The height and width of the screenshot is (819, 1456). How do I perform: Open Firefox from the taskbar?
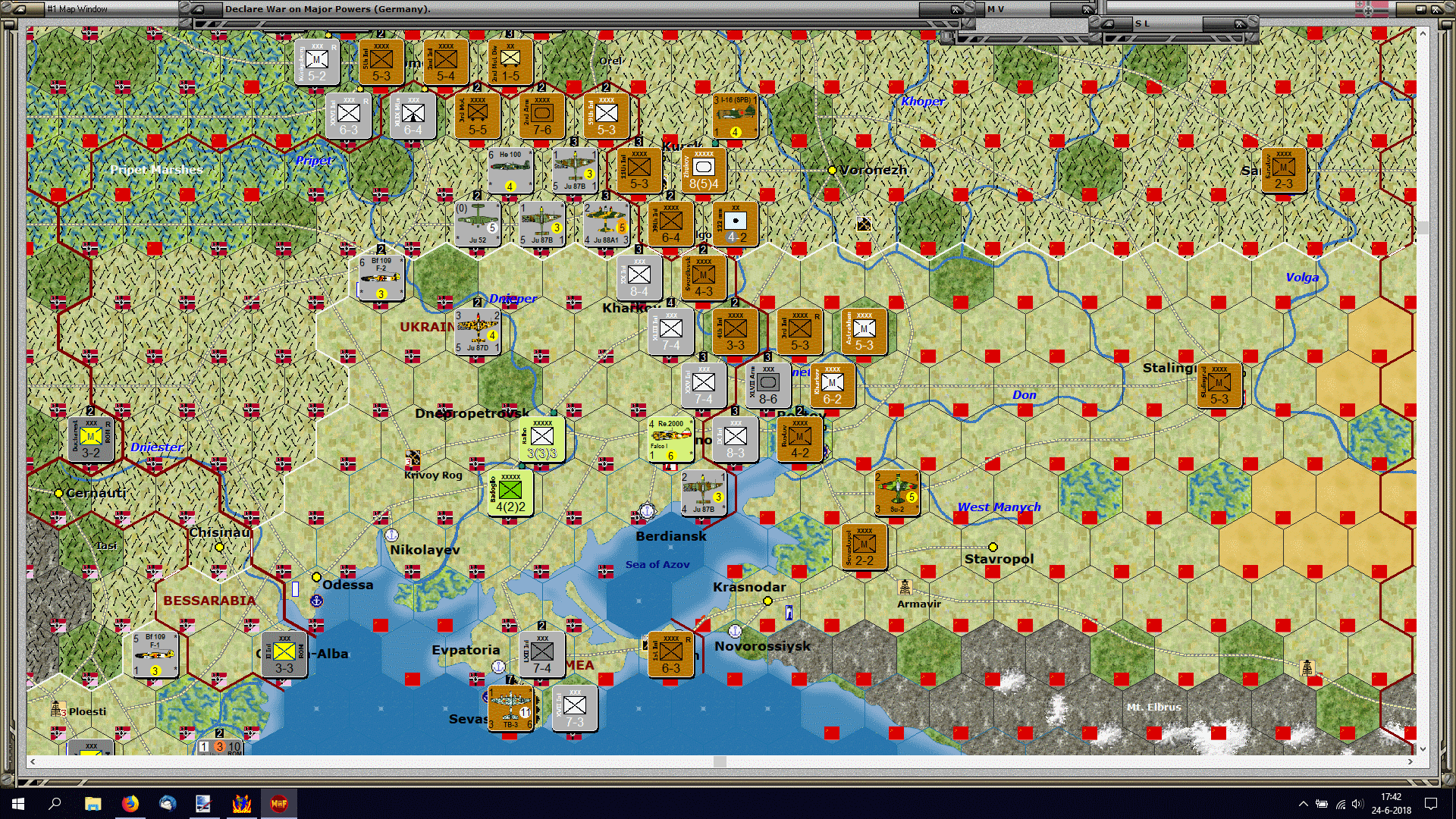[130, 803]
